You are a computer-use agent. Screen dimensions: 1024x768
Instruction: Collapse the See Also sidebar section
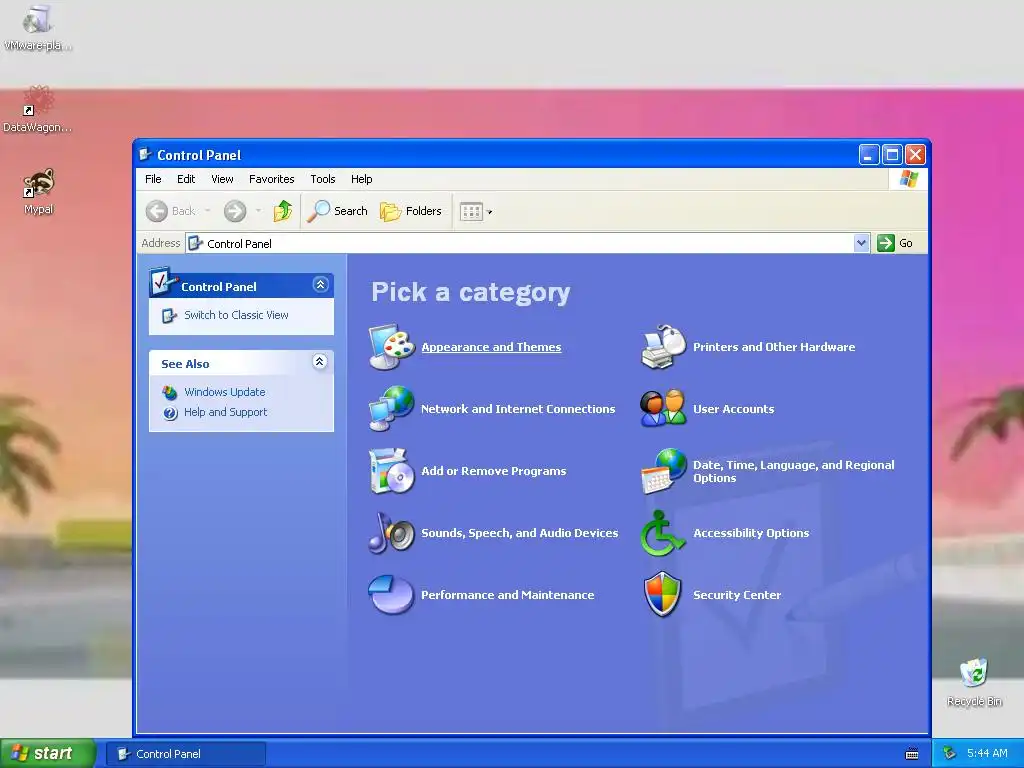319,362
